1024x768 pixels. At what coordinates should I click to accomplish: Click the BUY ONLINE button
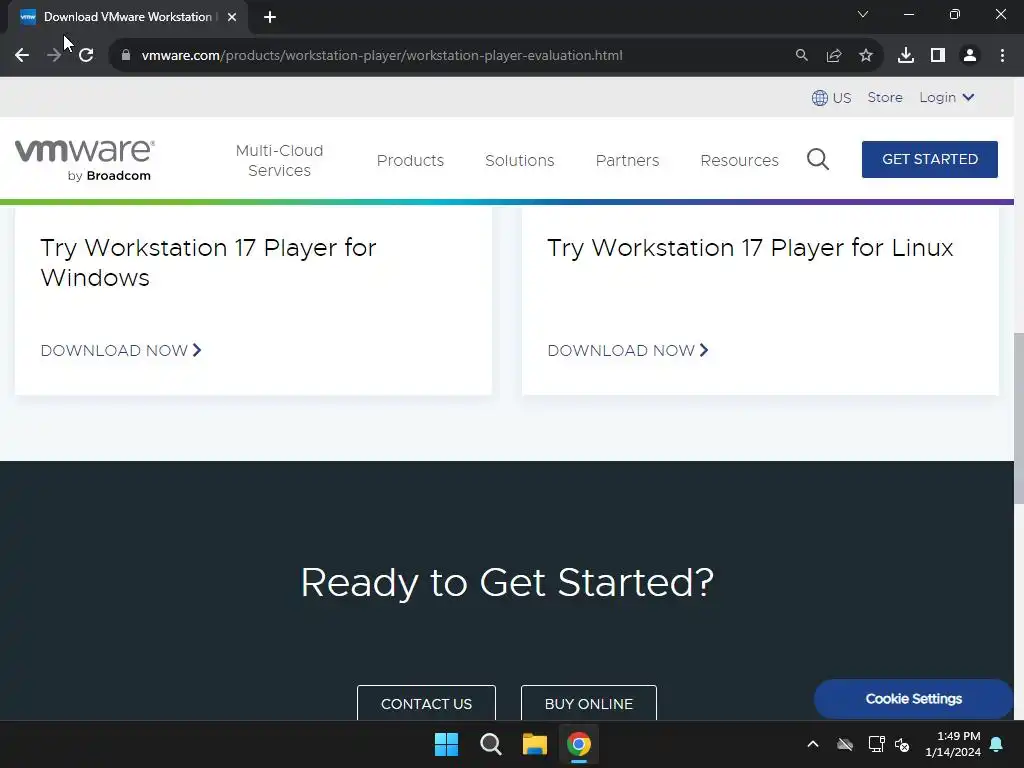point(589,703)
